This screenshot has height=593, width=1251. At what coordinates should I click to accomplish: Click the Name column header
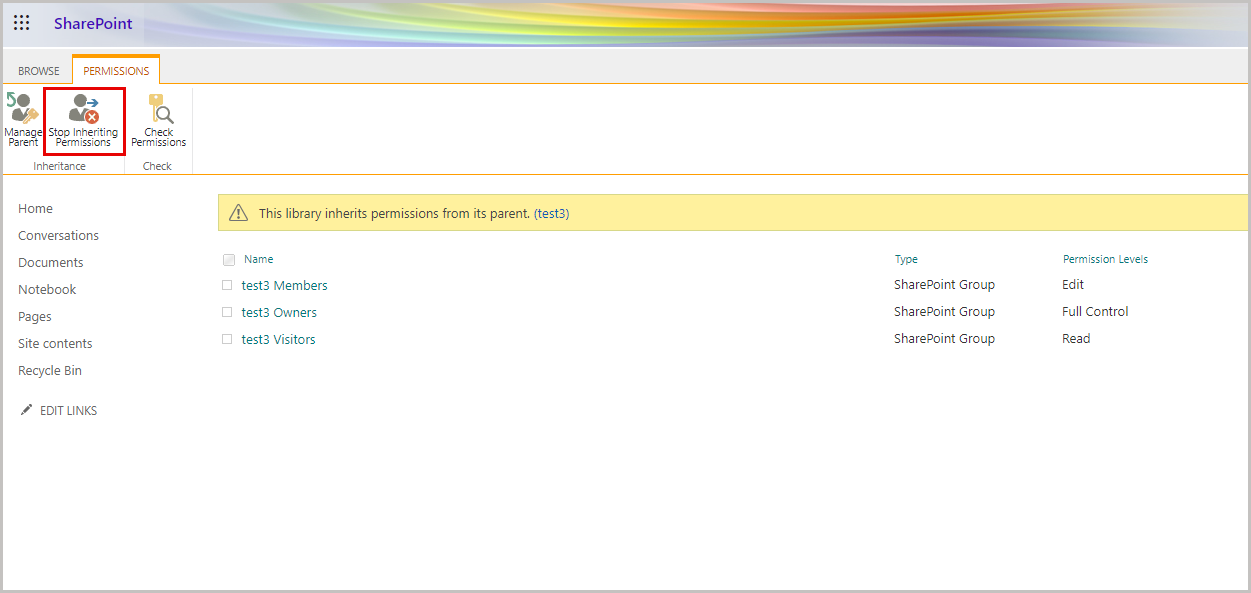coord(258,259)
